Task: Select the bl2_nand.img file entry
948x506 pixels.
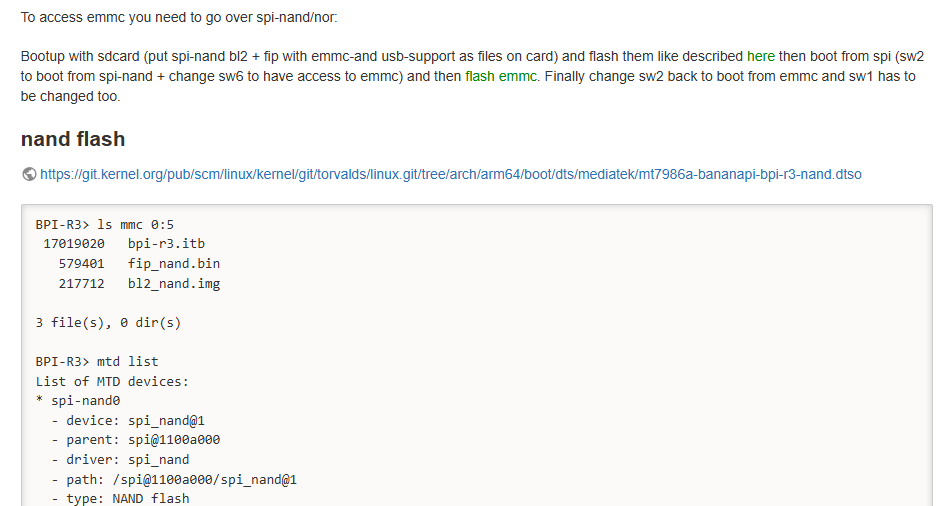Action: 139,283
